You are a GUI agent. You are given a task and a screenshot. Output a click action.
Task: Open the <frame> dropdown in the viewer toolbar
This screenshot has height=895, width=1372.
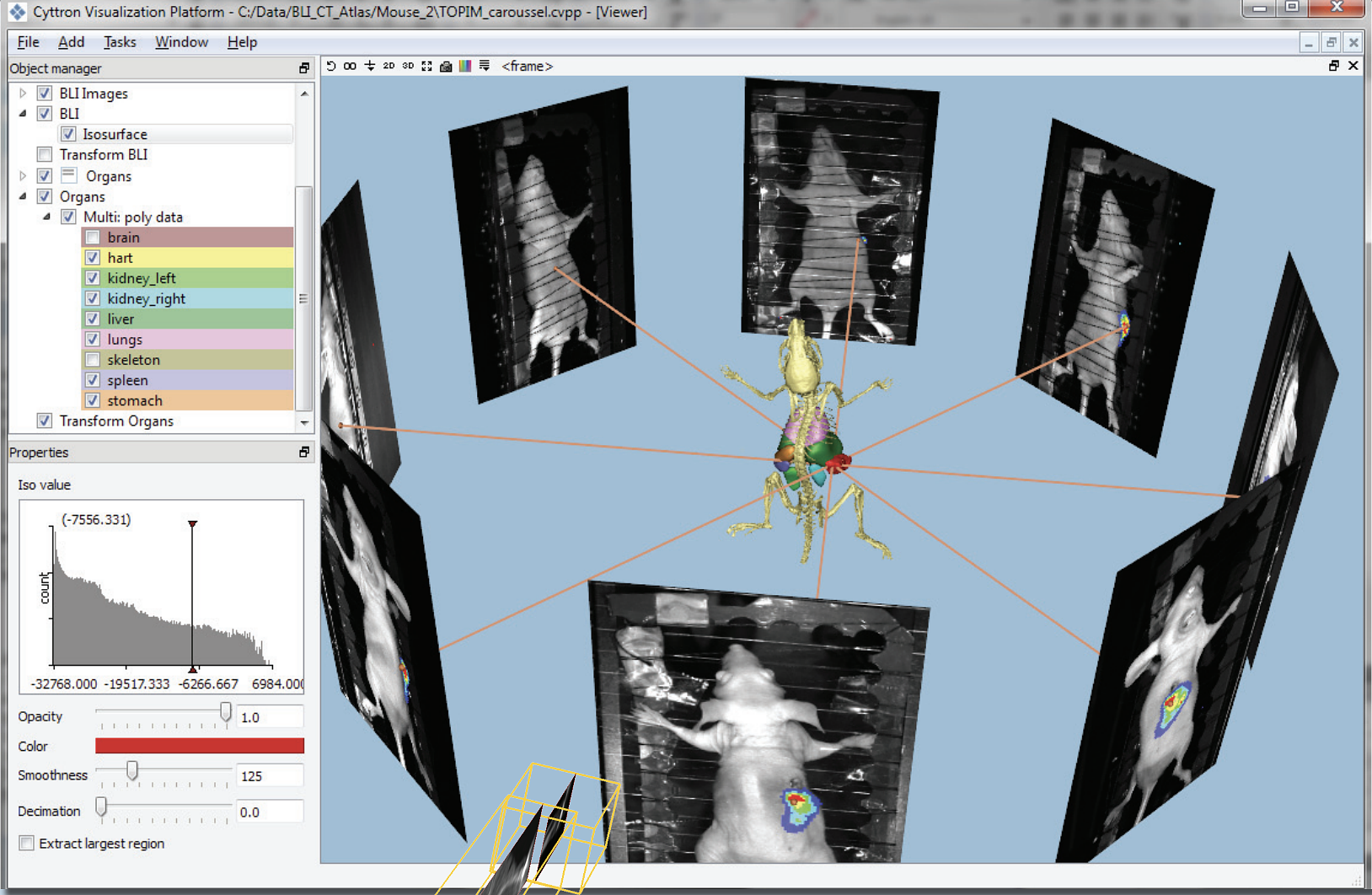click(x=528, y=66)
